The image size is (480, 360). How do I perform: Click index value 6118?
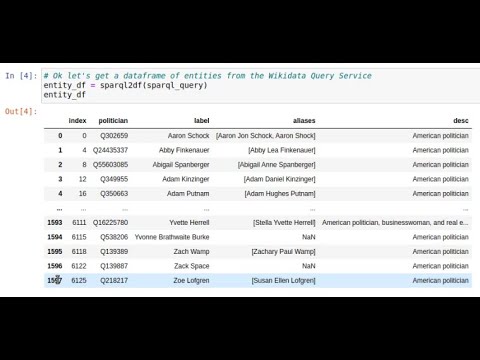pos(79,251)
